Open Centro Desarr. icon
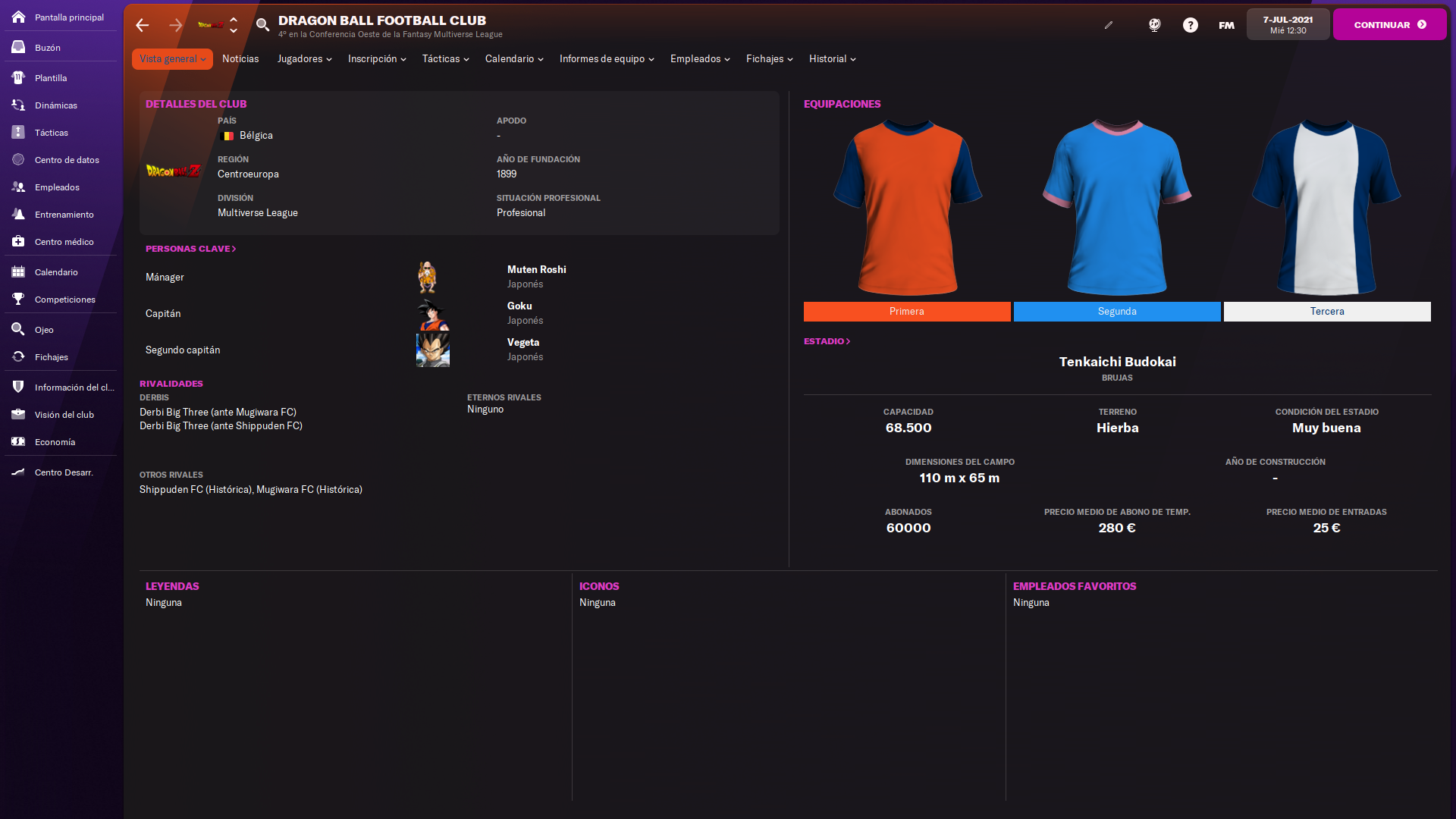This screenshot has width=1456, height=819. tap(18, 472)
